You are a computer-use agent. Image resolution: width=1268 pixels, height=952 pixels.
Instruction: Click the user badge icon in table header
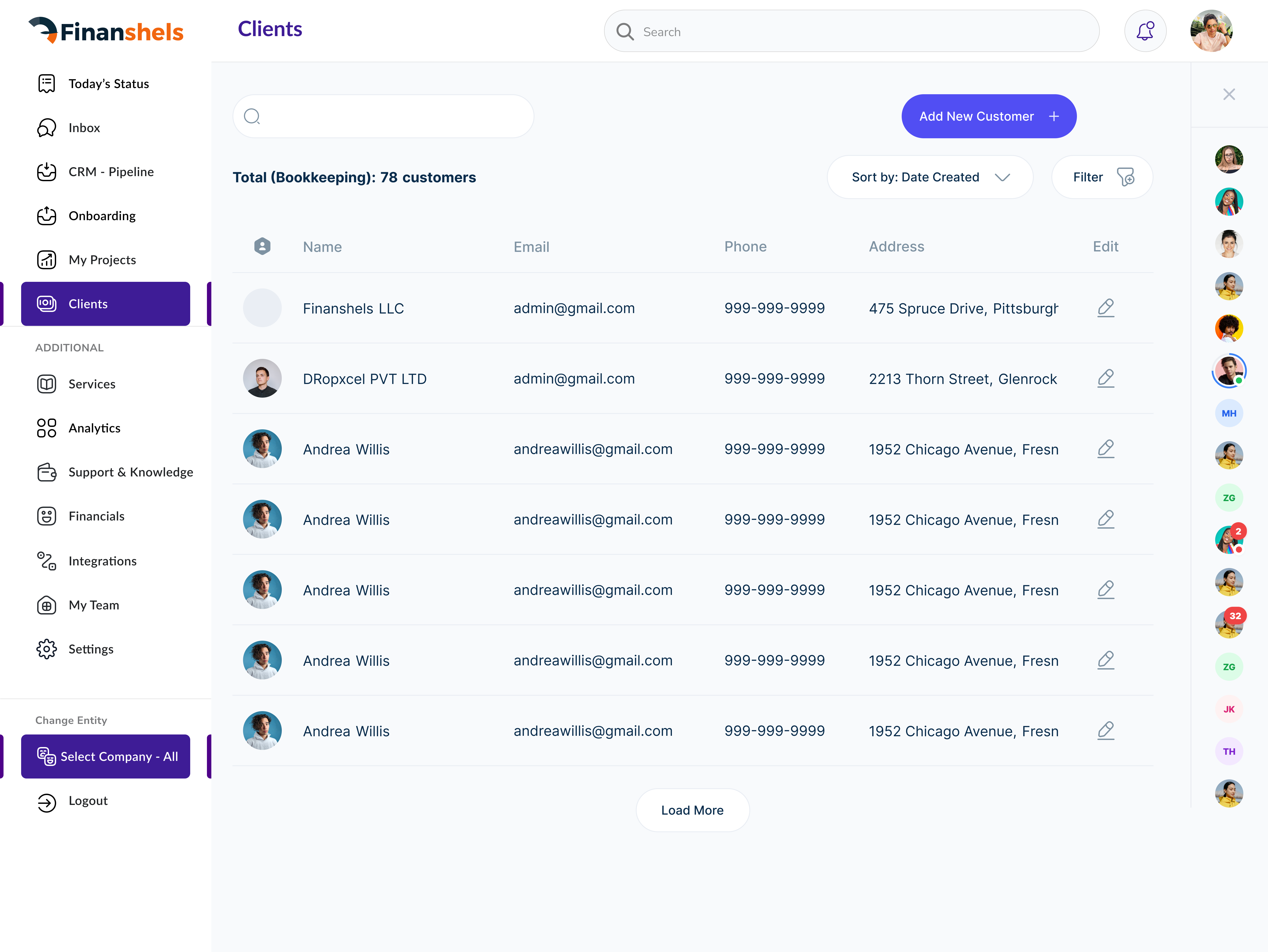(x=262, y=246)
